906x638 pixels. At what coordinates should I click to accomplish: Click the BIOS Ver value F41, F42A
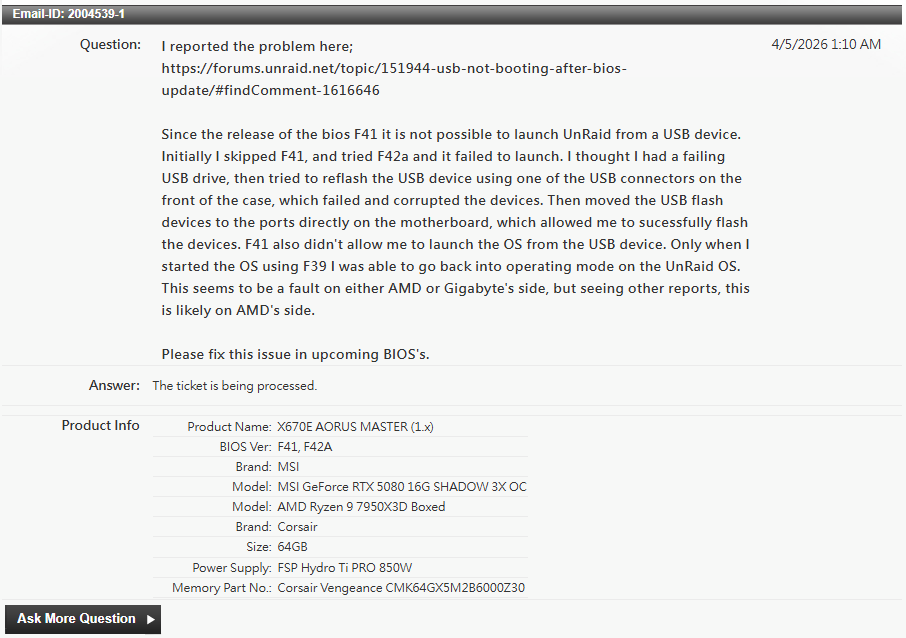click(x=305, y=447)
